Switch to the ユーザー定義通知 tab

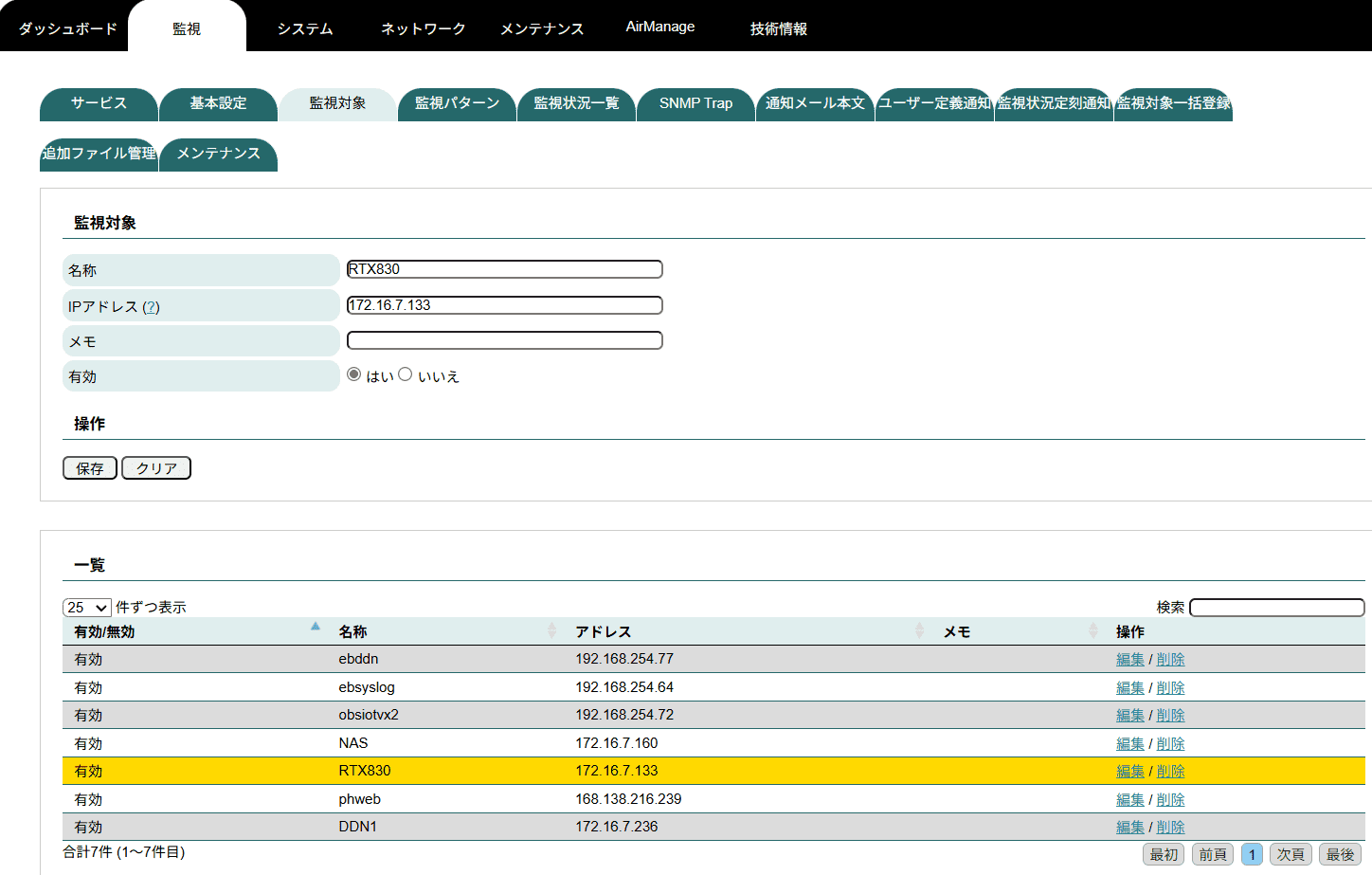pos(934,103)
